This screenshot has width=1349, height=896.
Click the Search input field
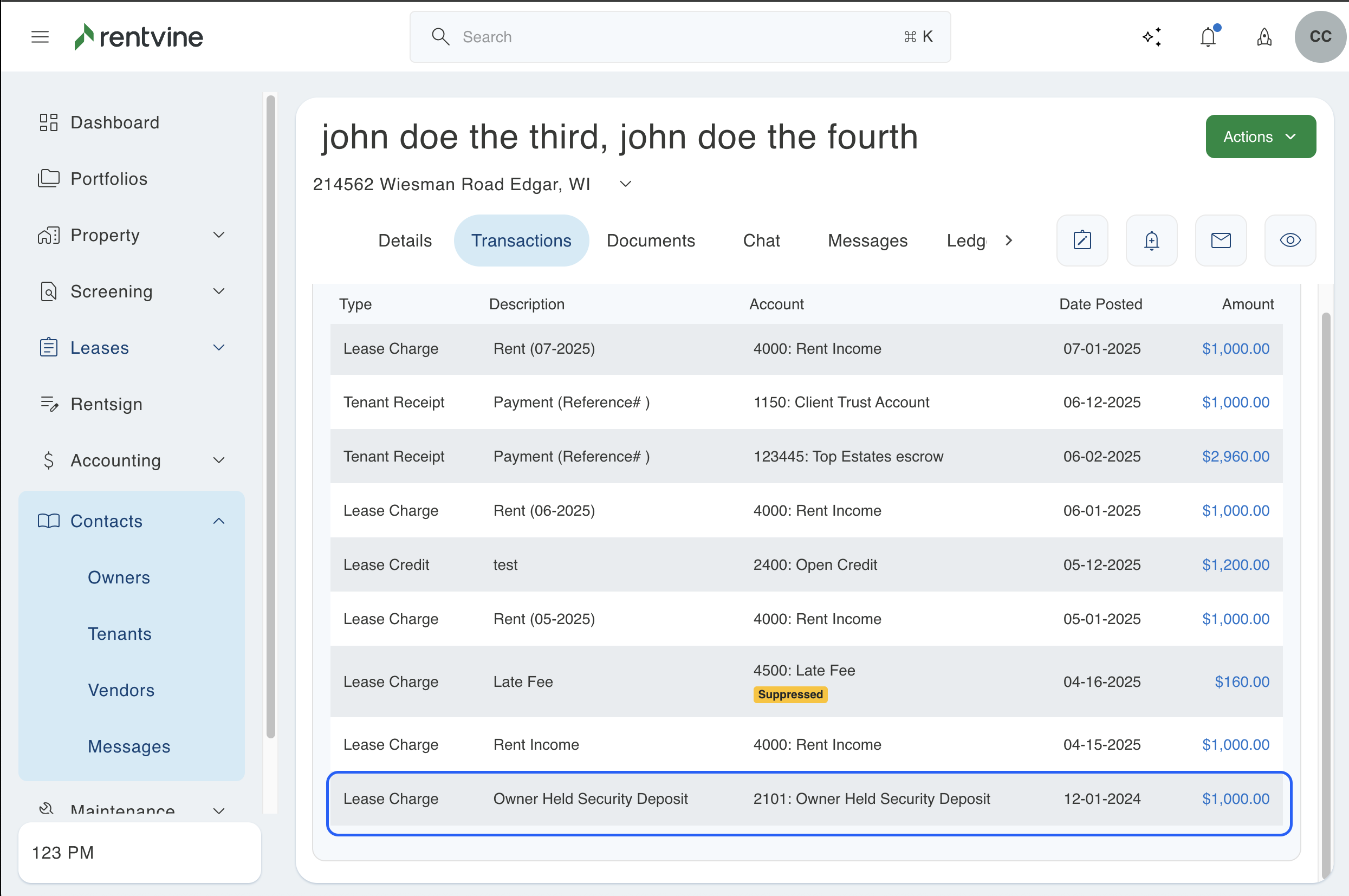coord(680,37)
